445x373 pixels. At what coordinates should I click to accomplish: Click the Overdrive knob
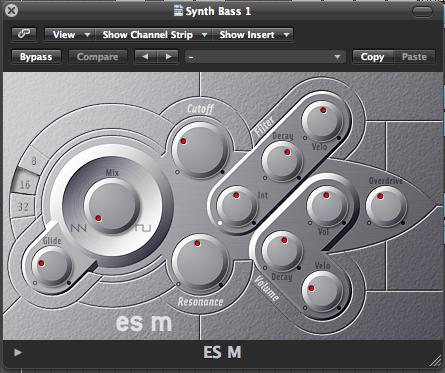pyautogui.click(x=386, y=206)
